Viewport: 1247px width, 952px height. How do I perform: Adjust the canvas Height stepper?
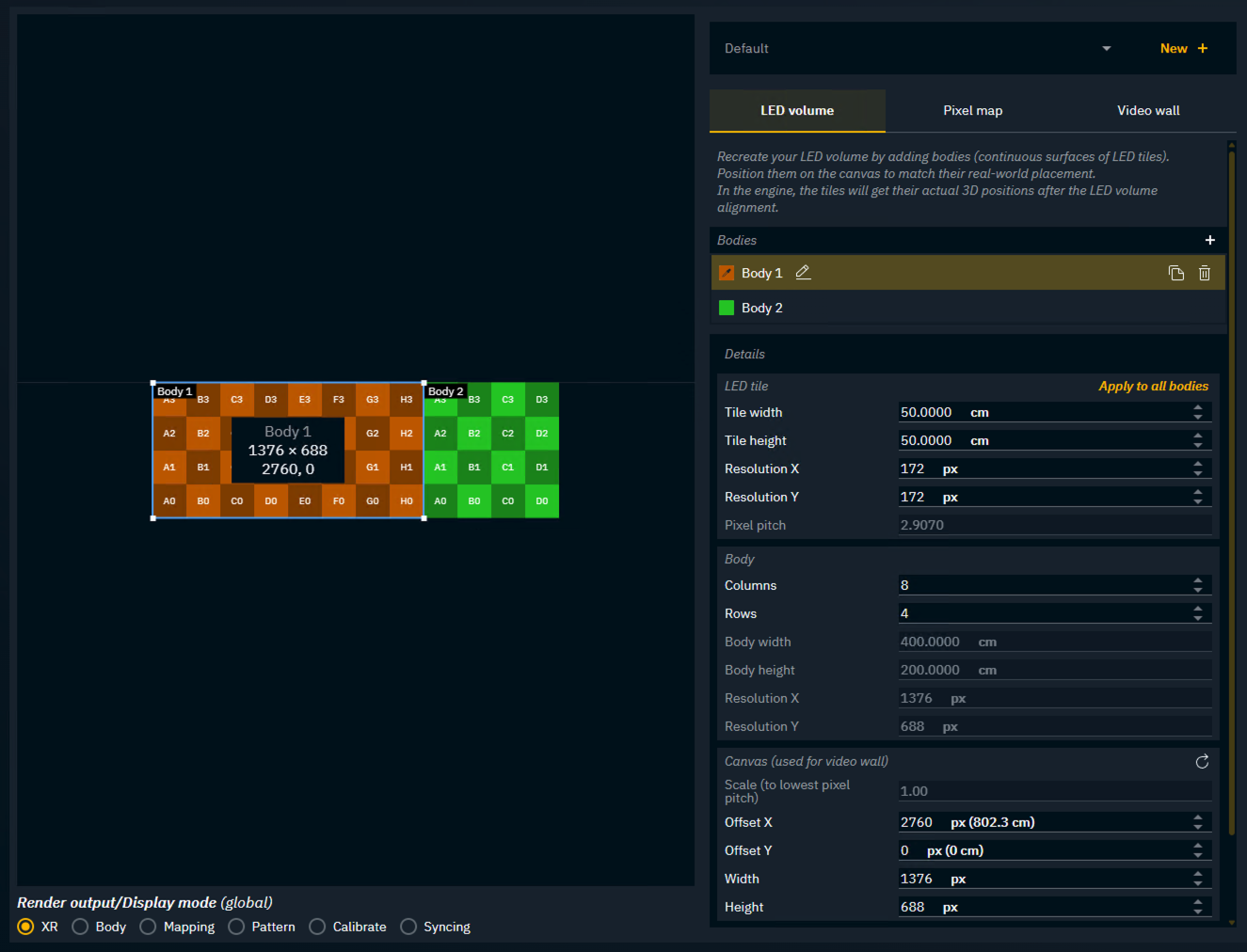pyautogui.click(x=1198, y=907)
